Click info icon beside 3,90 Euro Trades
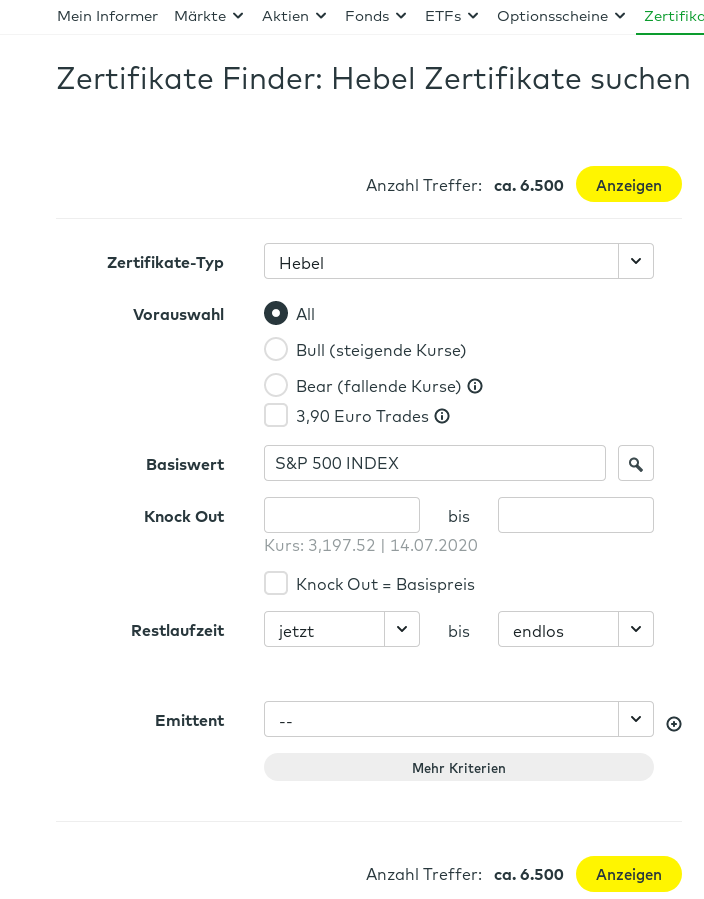Screen dimensions: 704x899 point(442,416)
